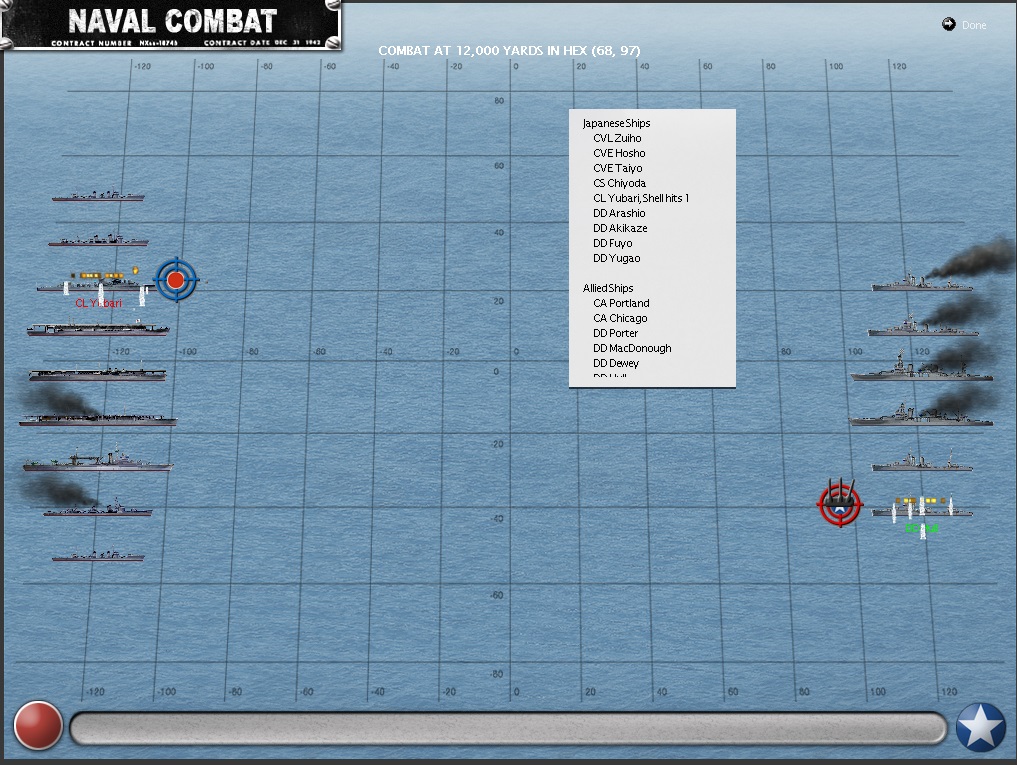This screenshot has height=765, width=1017.
Task: Select 'DD Dewey' in the ship list
Action: [616, 363]
